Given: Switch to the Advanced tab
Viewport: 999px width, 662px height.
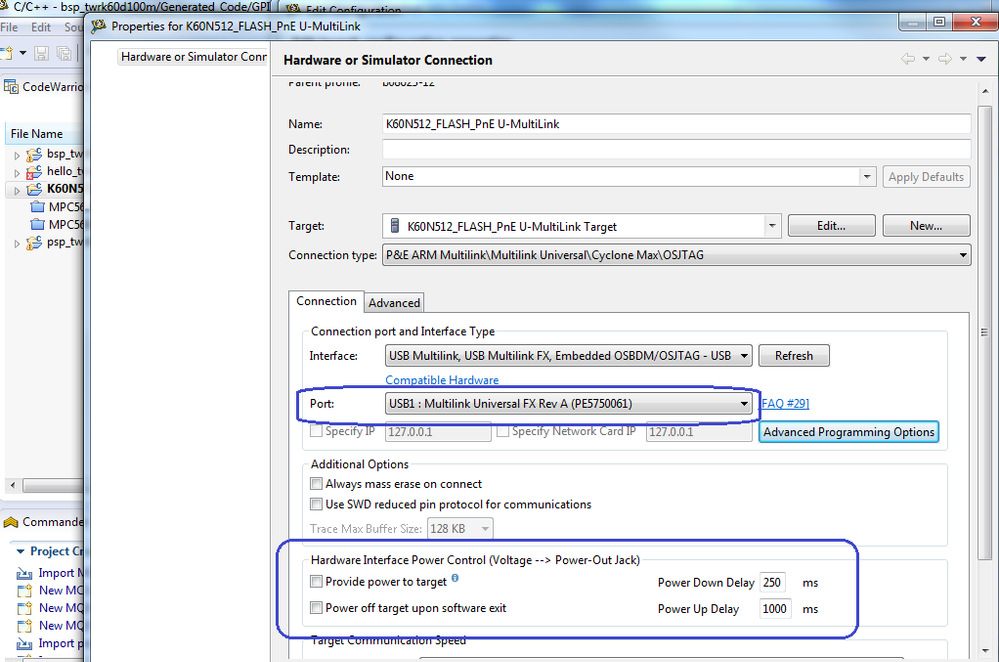Looking at the screenshot, I should [394, 303].
